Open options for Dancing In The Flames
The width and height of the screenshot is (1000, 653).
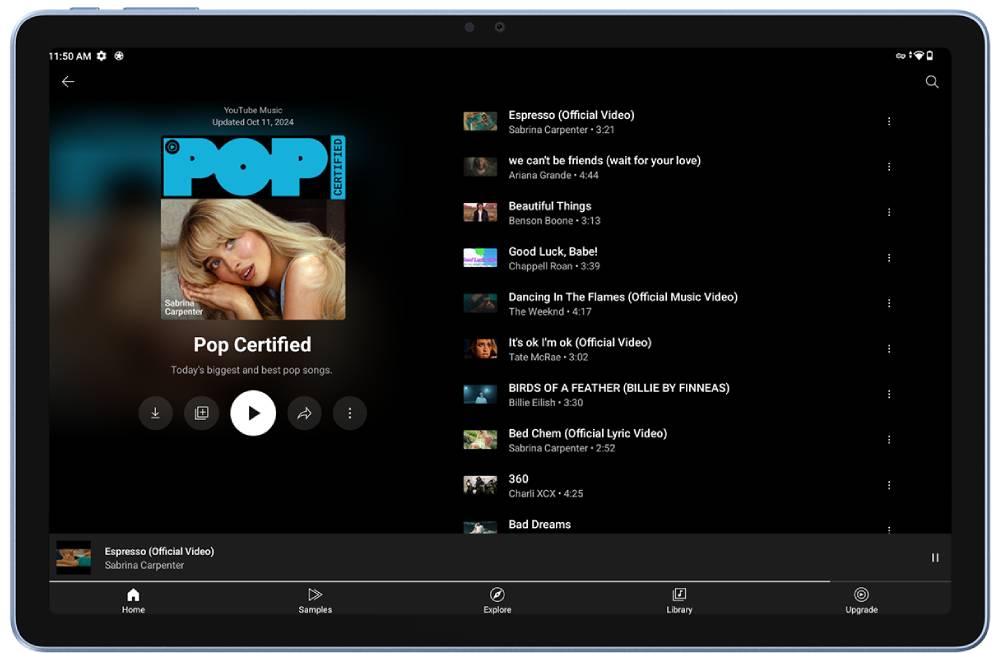point(889,304)
